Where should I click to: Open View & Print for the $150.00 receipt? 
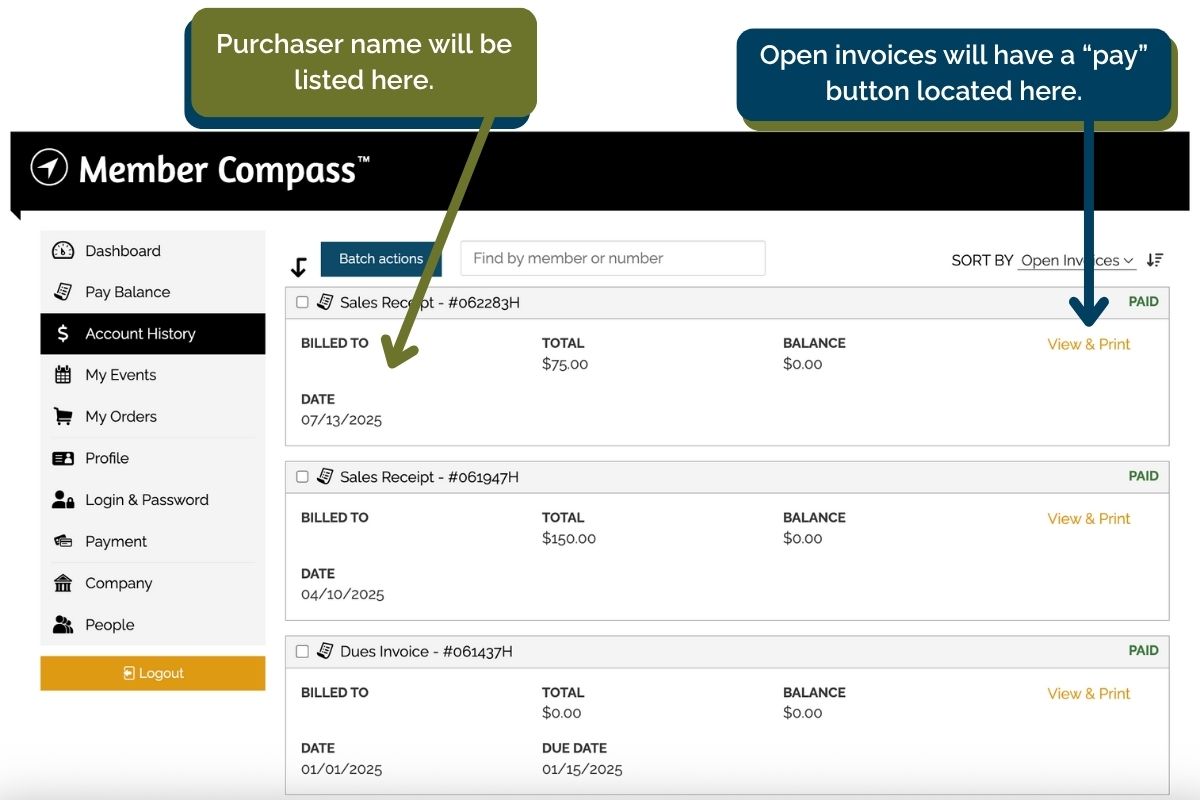(x=1088, y=519)
